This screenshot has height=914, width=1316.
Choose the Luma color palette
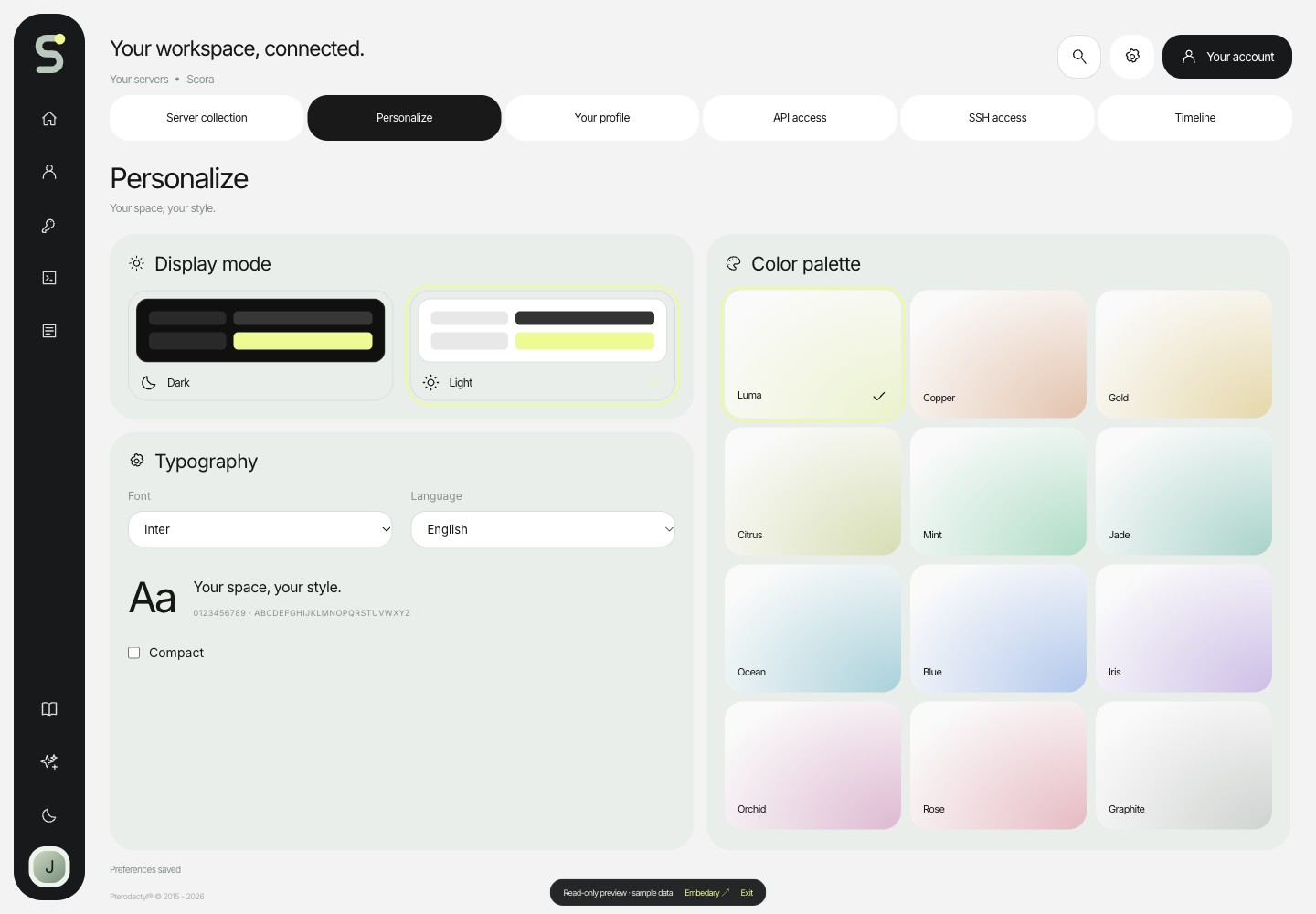[x=812, y=355]
